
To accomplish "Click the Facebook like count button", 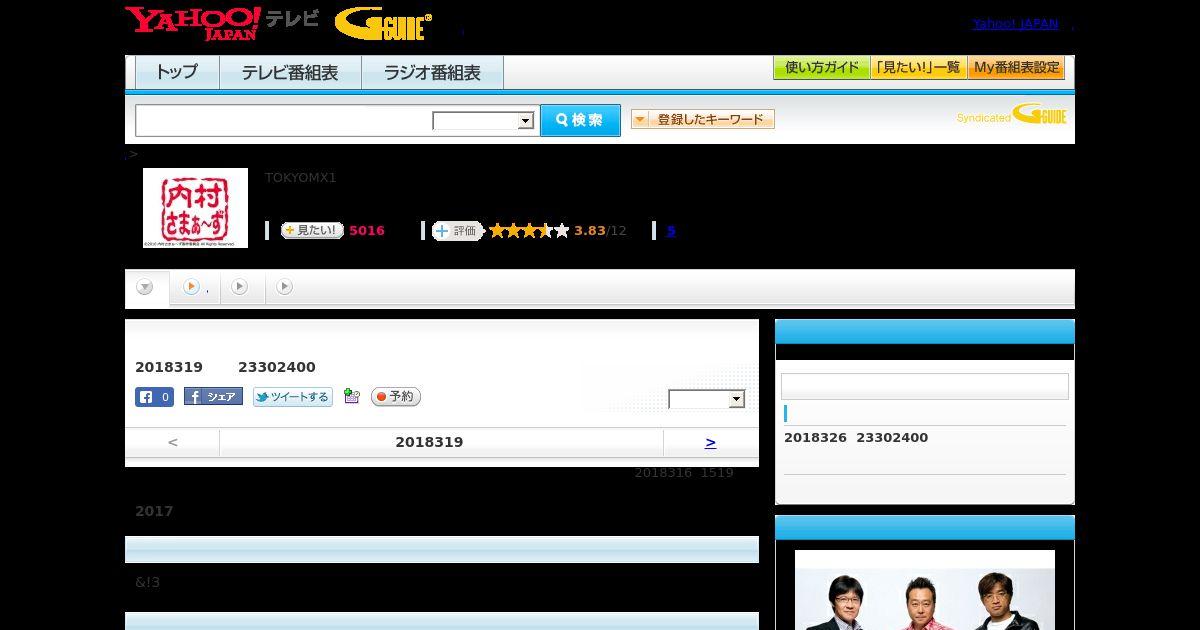I will tap(155, 397).
